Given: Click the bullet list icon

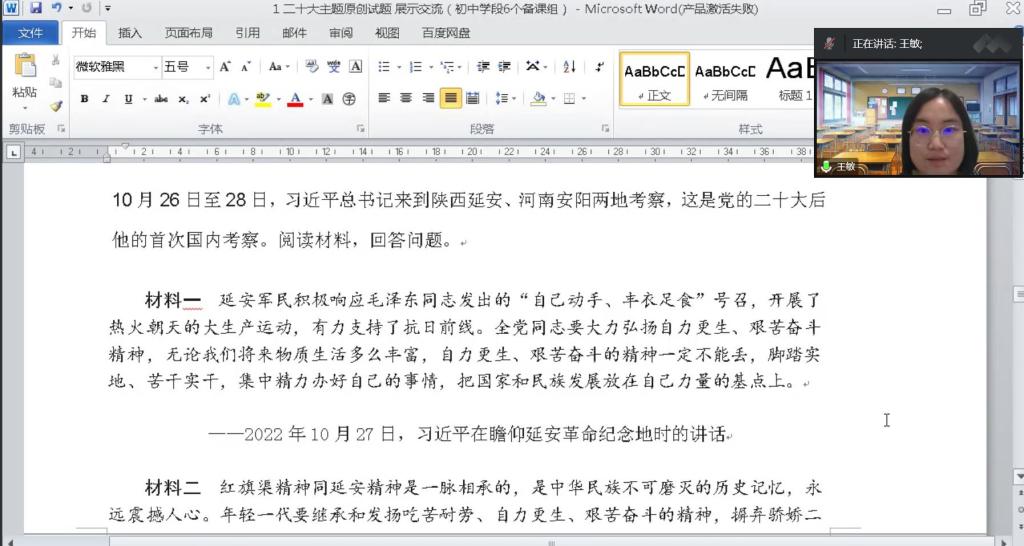Looking at the screenshot, I should pyautogui.click(x=385, y=67).
